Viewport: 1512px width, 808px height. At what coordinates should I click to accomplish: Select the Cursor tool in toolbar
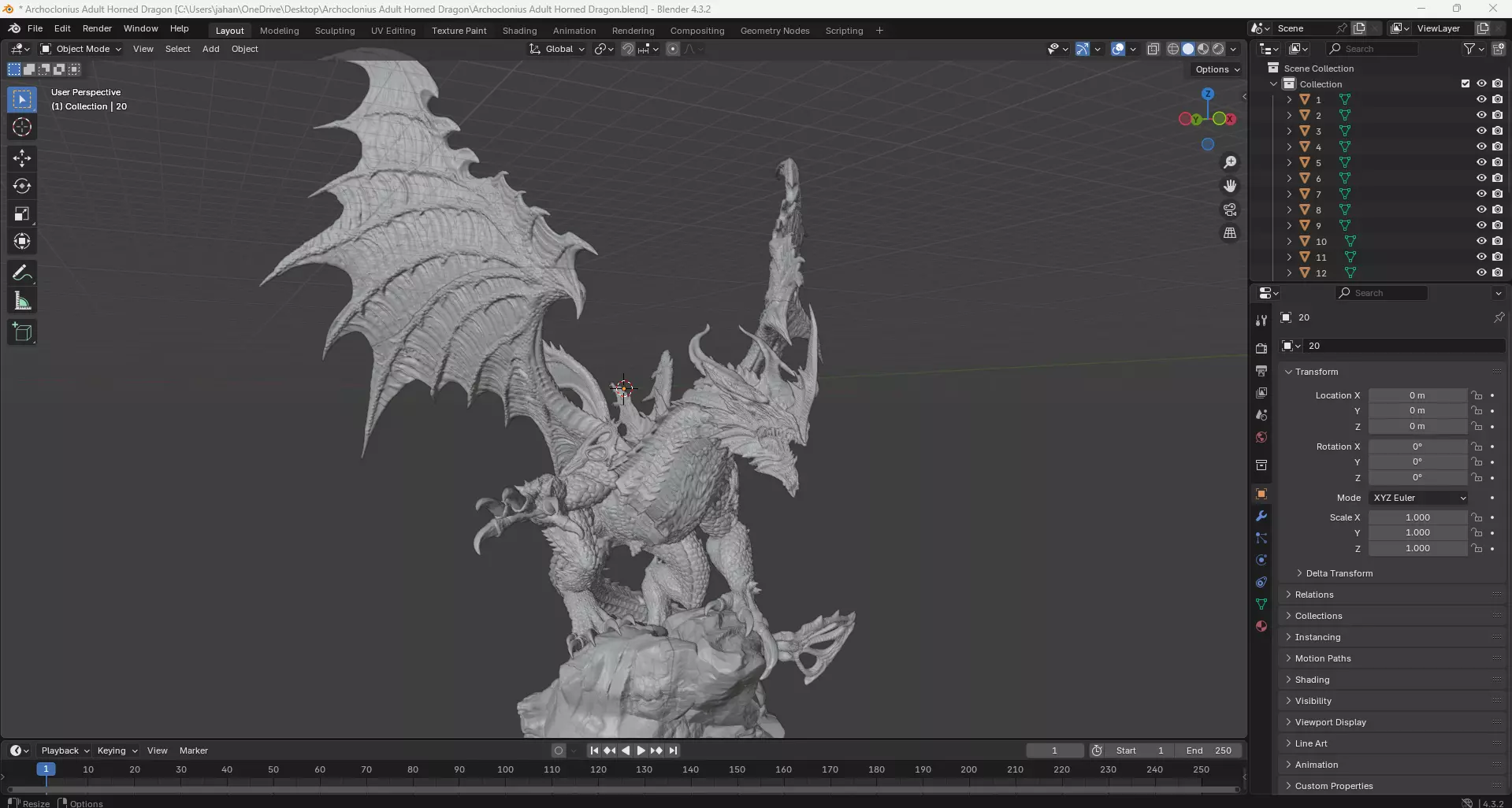click(22, 128)
